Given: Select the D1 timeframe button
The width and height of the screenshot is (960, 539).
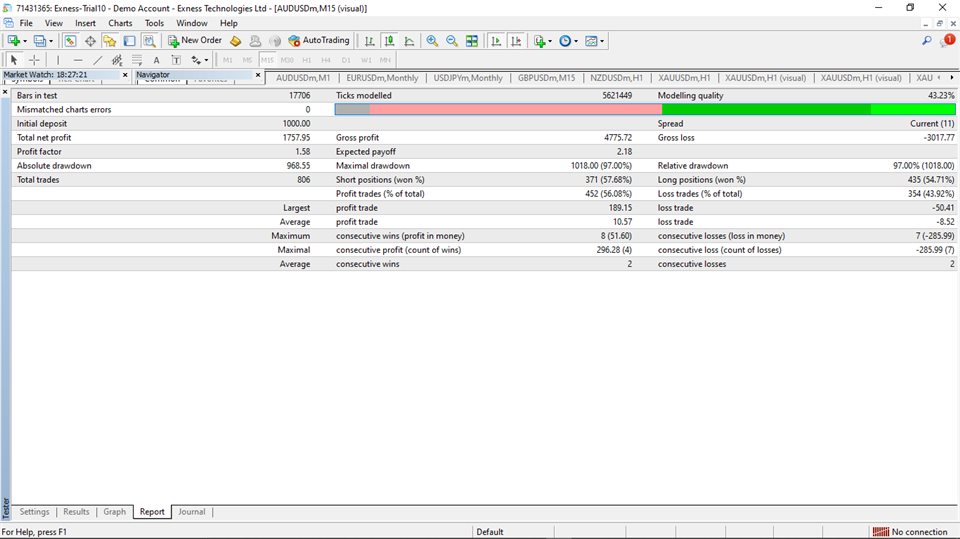Looking at the screenshot, I should [x=346, y=60].
